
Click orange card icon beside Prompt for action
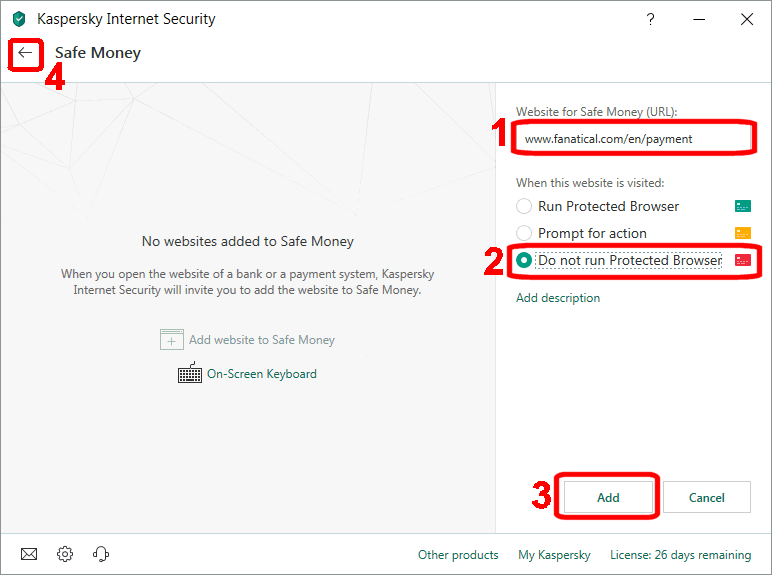pos(742,233)
